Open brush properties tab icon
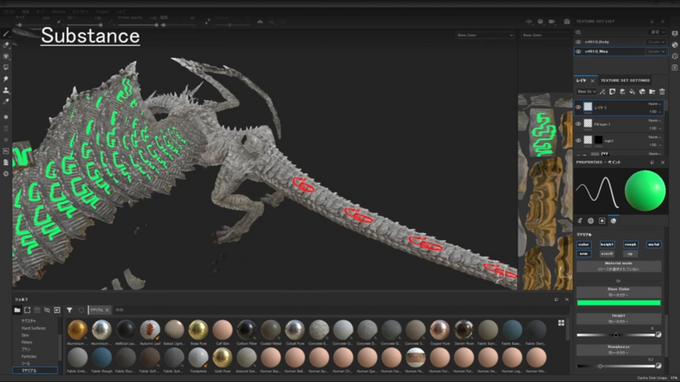Image resolution: width=680 pixels, height=382 pixels. 580,221
